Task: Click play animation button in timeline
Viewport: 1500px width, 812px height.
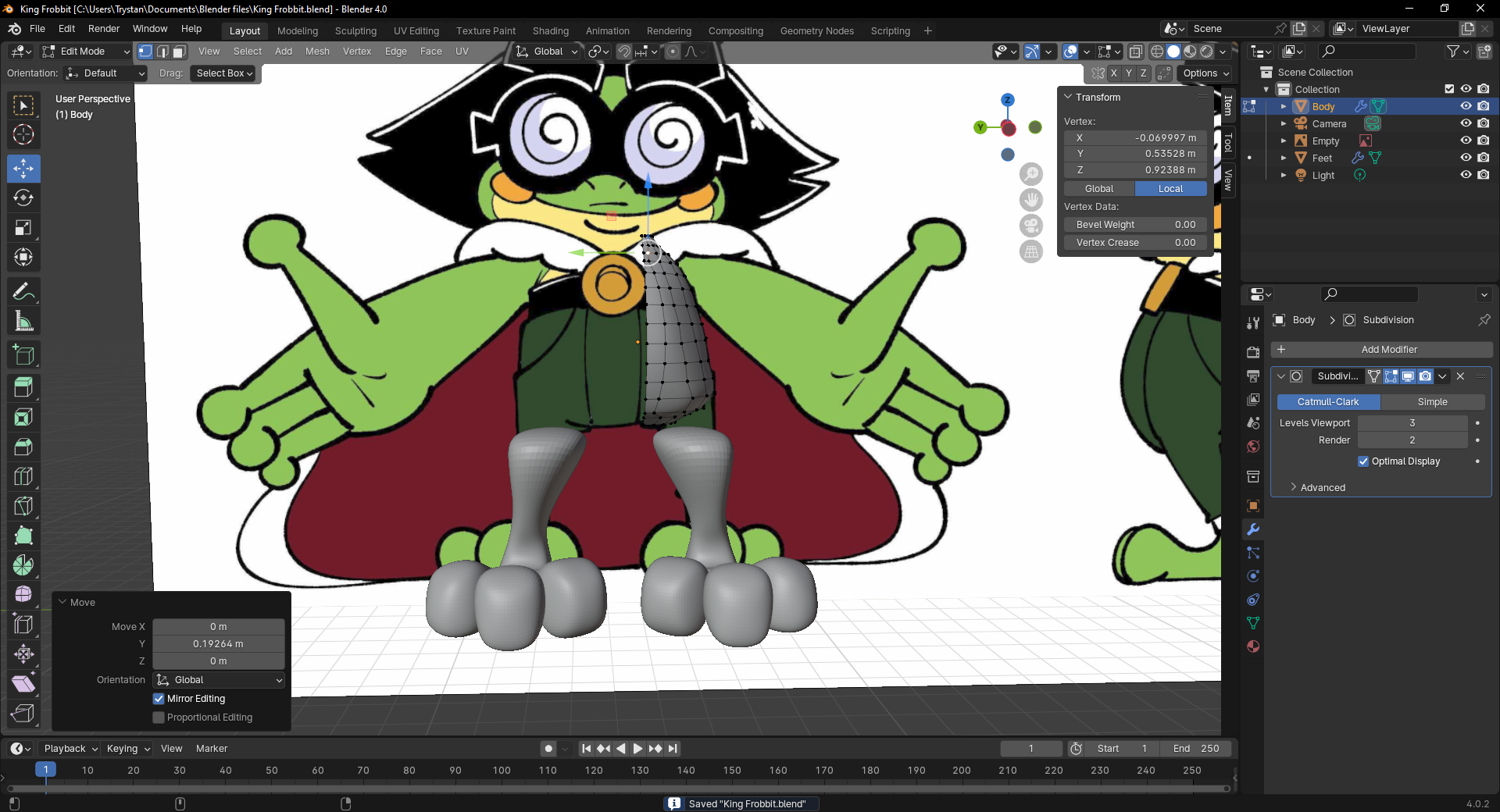Action: [637, 748]
